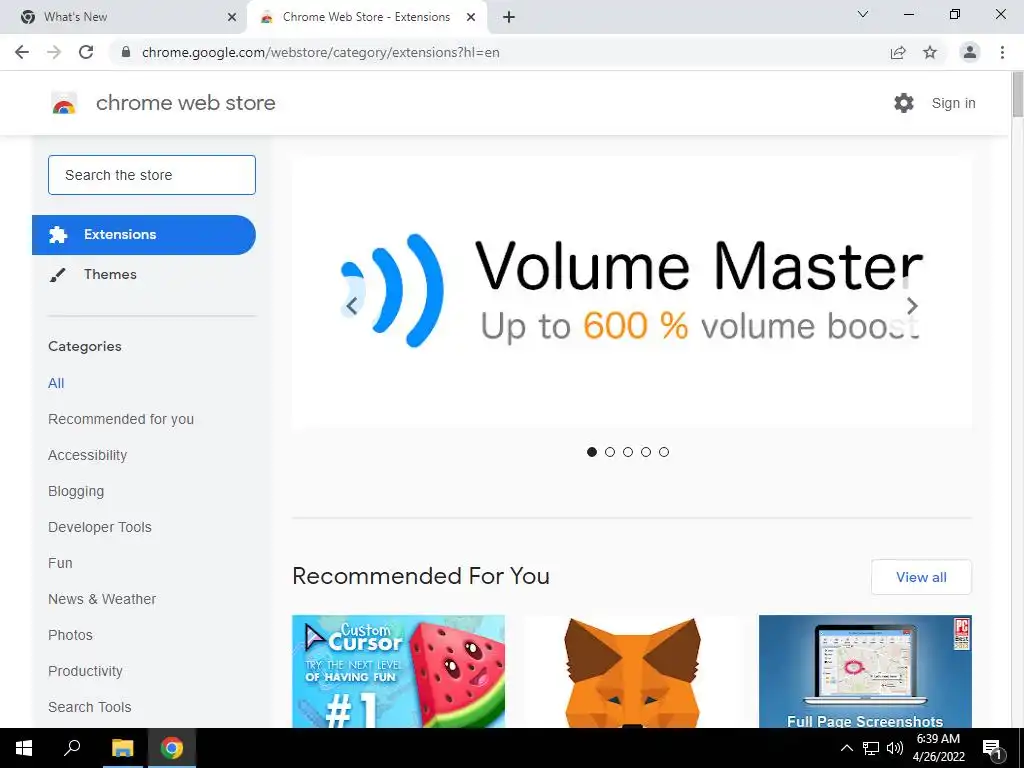Image resolution: width=1024 pixels, height=768 pixels.
Task: Open the Custom Cursor extension card
Action: point(398,671)
